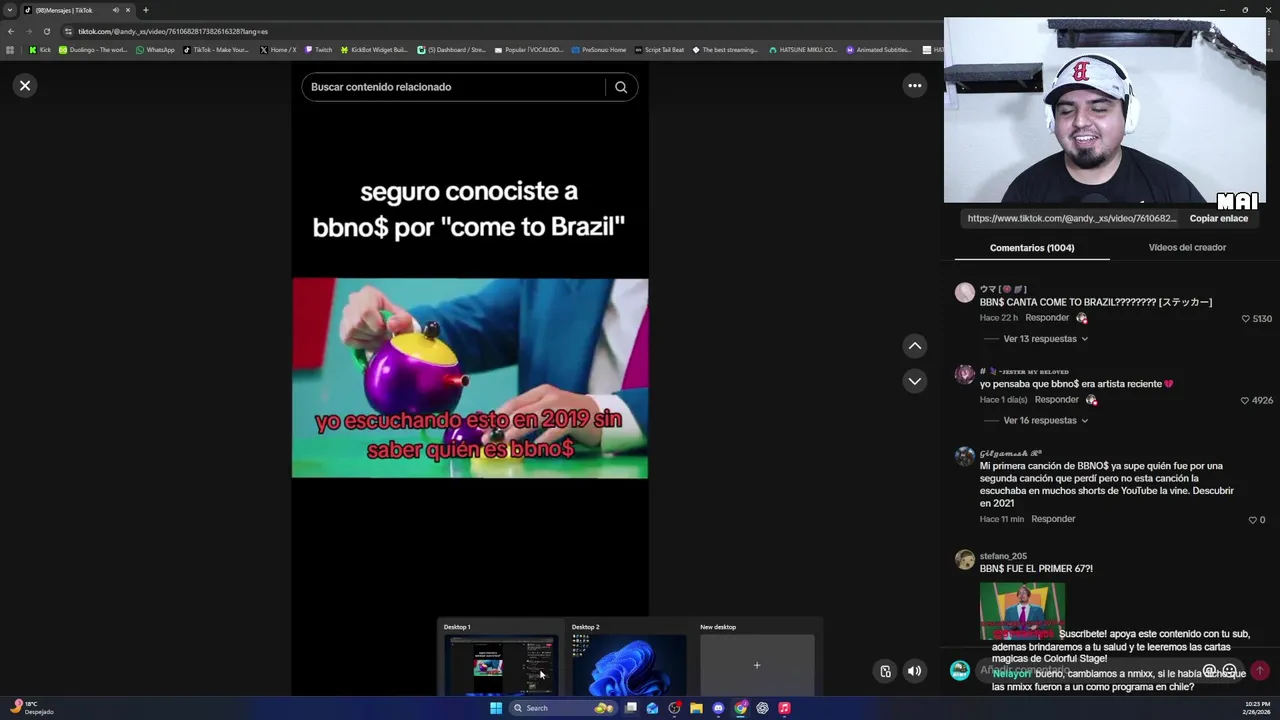This screenshot has height=720, width=1280.
Task: Open ChatGPT from the taskbar
Action: 762,708
